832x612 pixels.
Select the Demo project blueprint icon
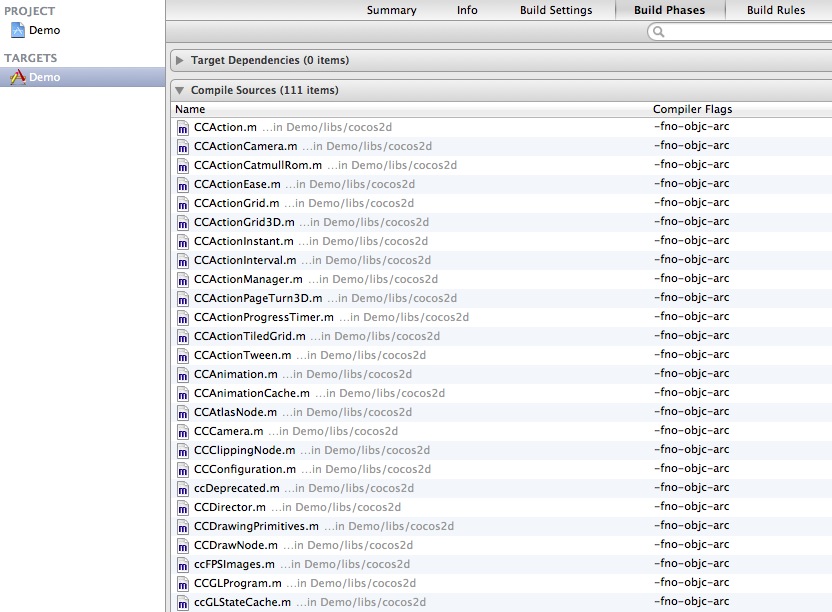(18, 30)
